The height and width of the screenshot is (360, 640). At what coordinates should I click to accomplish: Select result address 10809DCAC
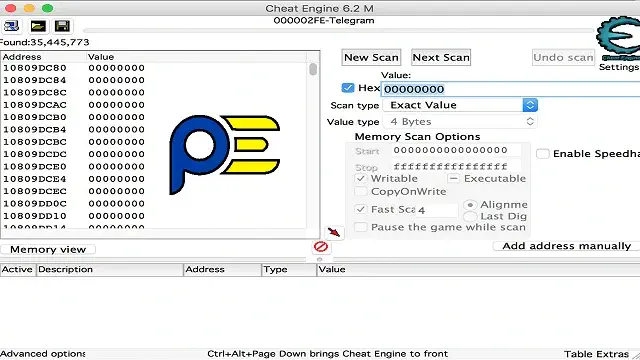coord(35,105)
